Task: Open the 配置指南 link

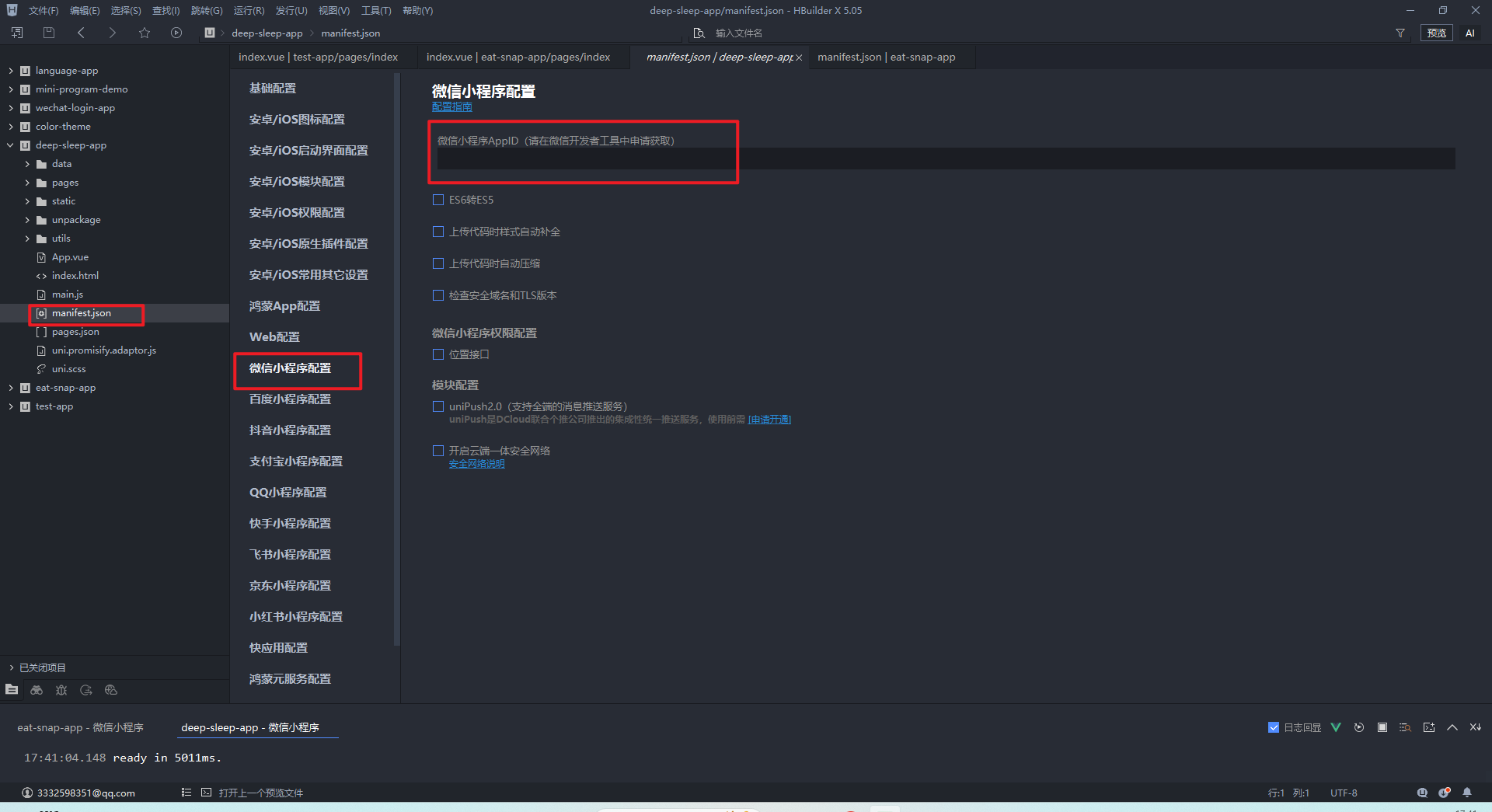Action: point(451,107)
